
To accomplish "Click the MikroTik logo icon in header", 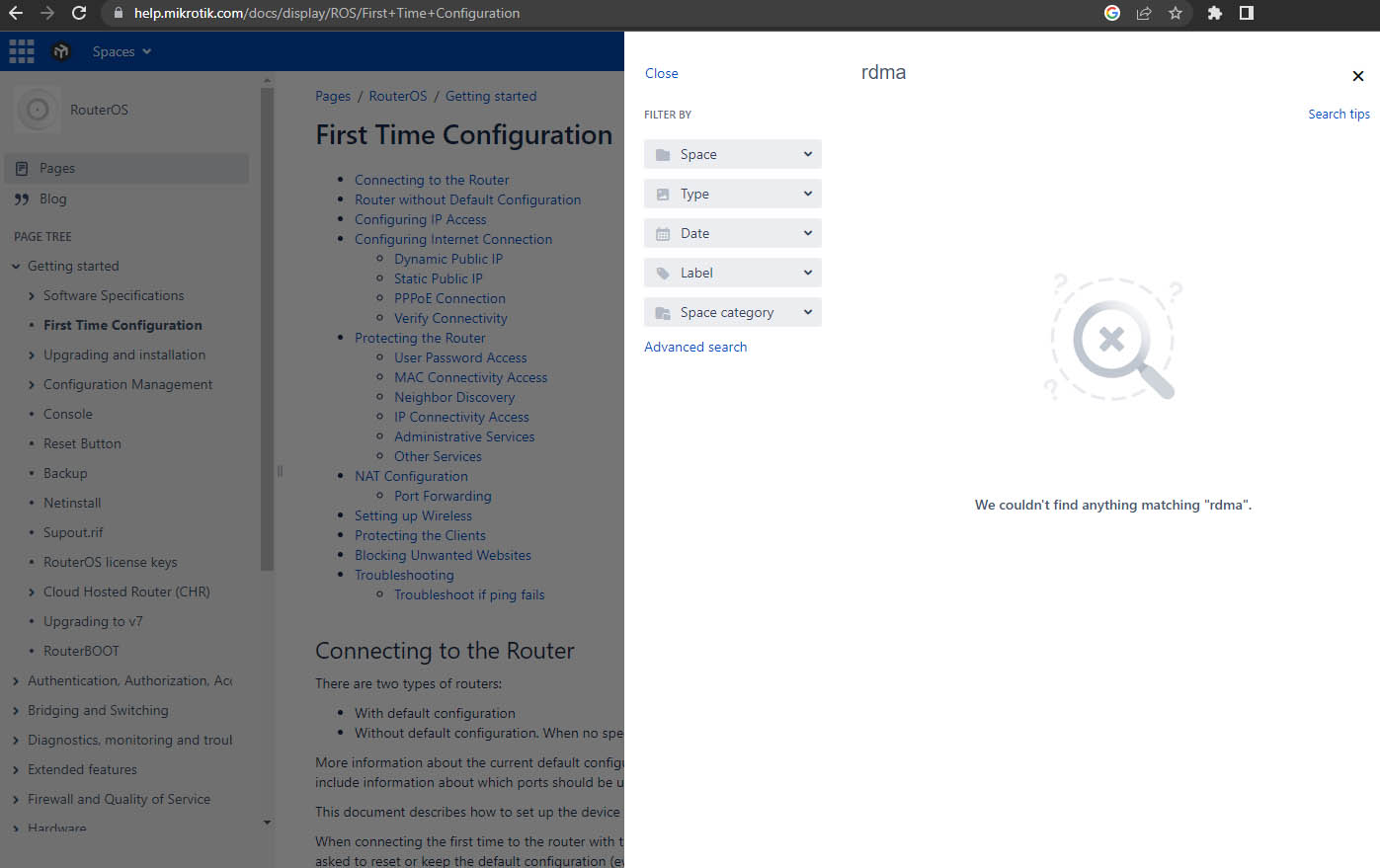I will tap(61, 51).
